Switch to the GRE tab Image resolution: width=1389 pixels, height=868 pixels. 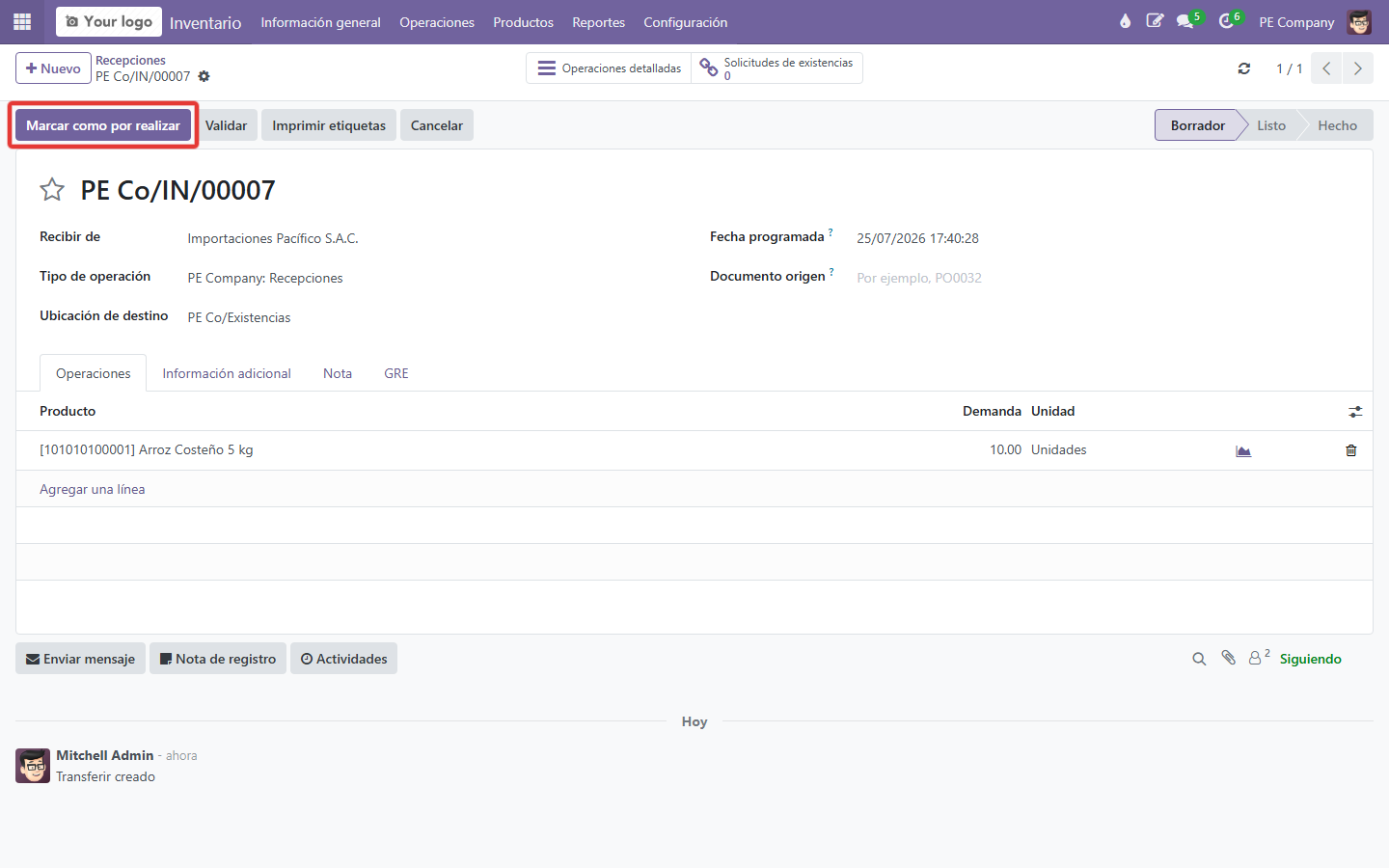point(396,373)
